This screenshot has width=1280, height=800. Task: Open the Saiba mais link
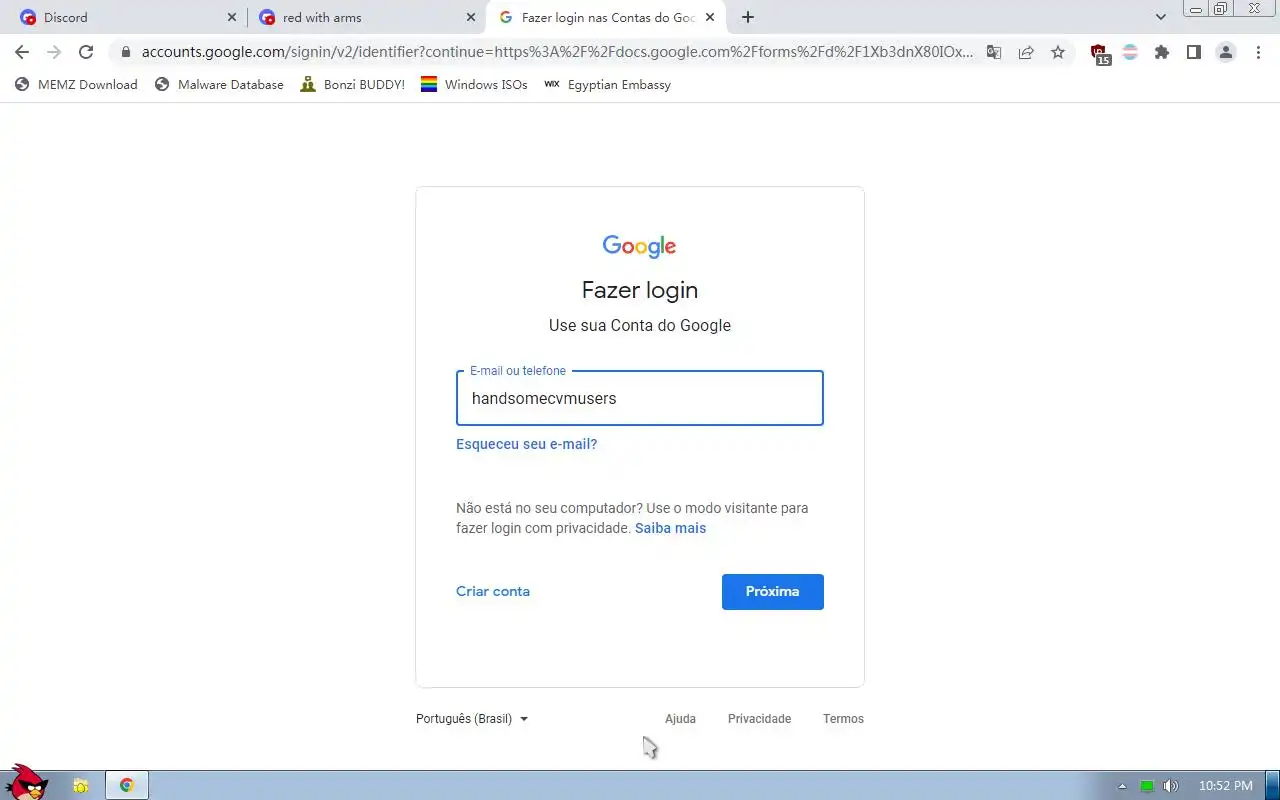point(670,528)
